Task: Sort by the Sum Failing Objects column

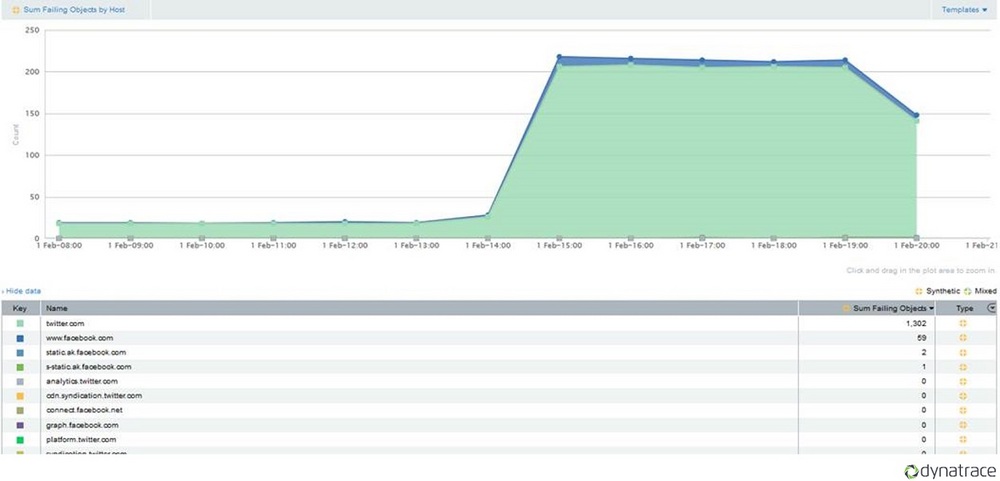Action: (889, 309)
